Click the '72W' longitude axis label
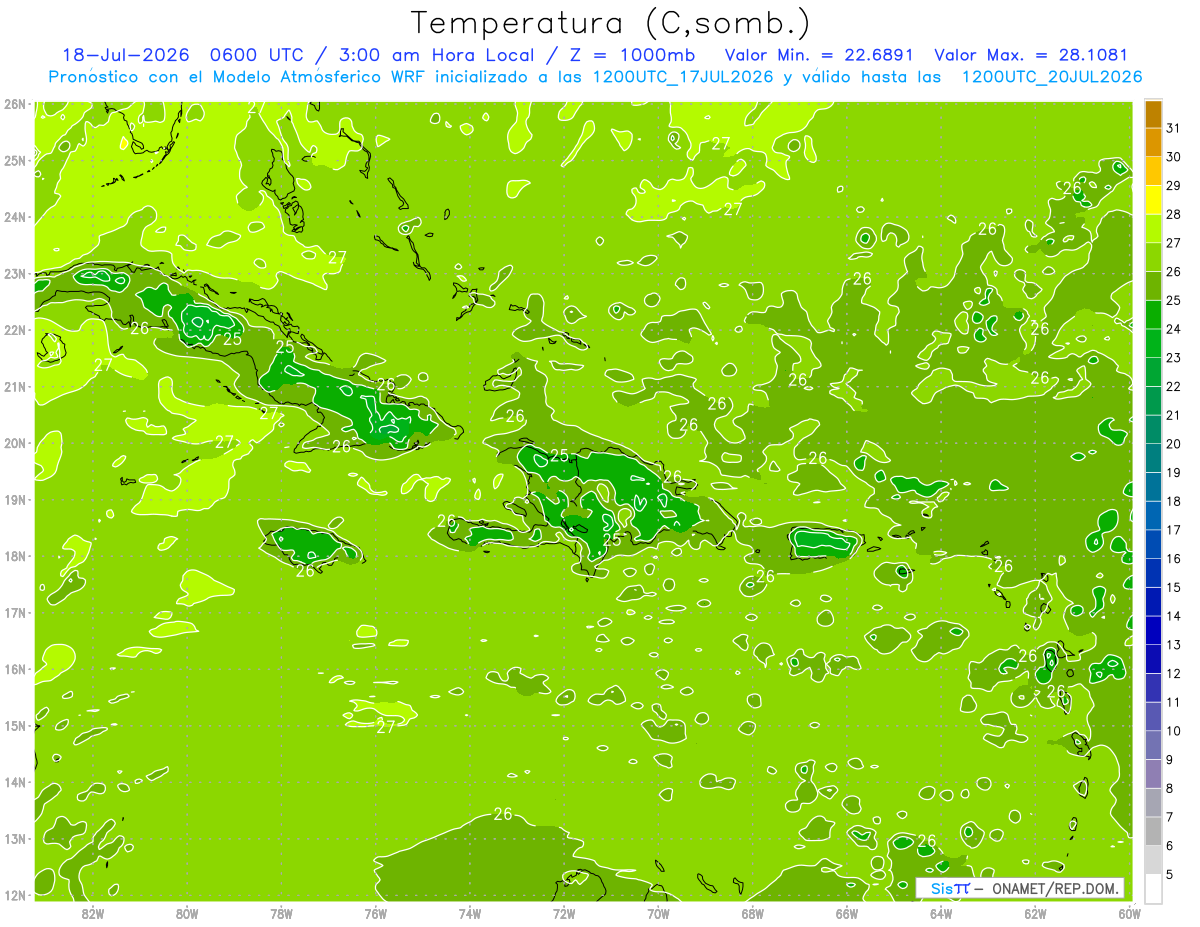The image size is (1200, 927). coord(564,912)
